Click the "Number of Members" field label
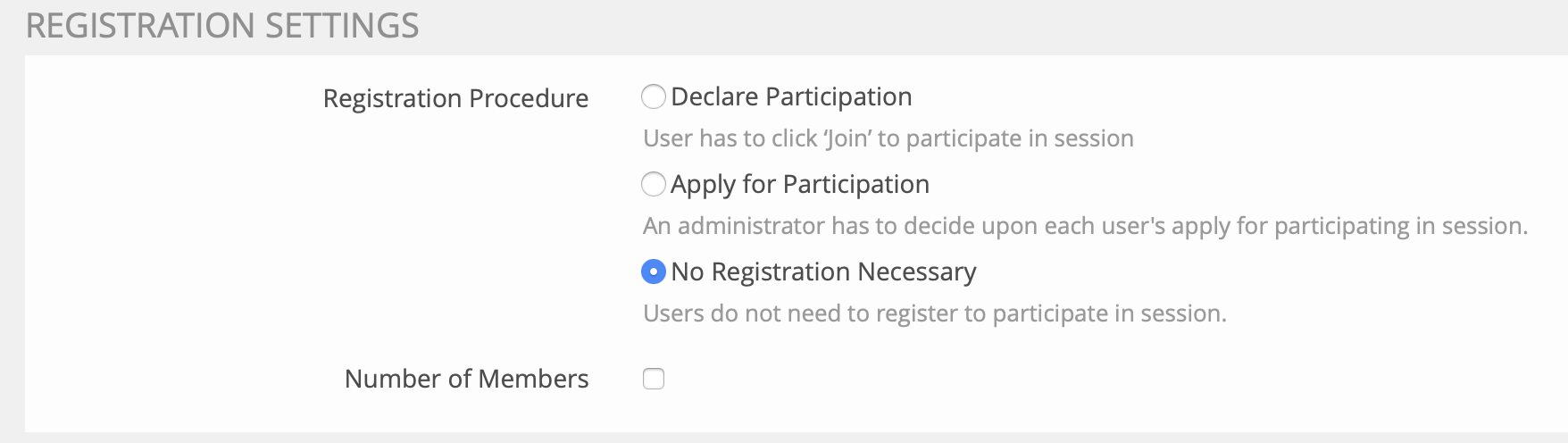 466,379
